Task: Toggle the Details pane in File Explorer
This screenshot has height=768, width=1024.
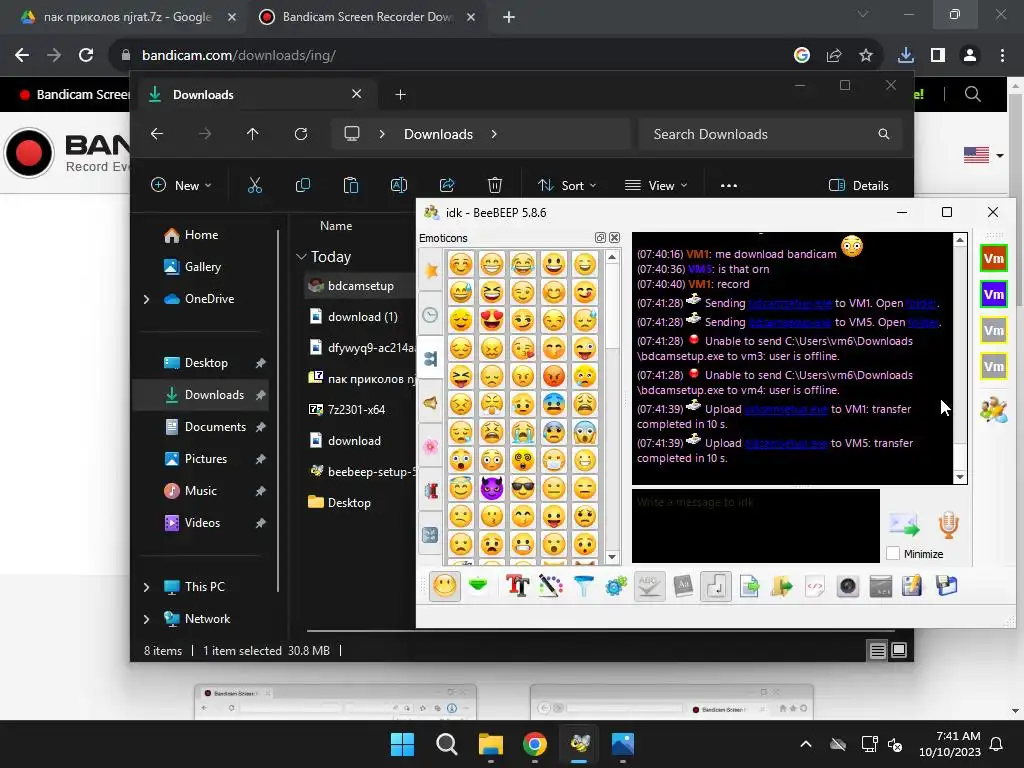Action: click(x=858, y=185)
